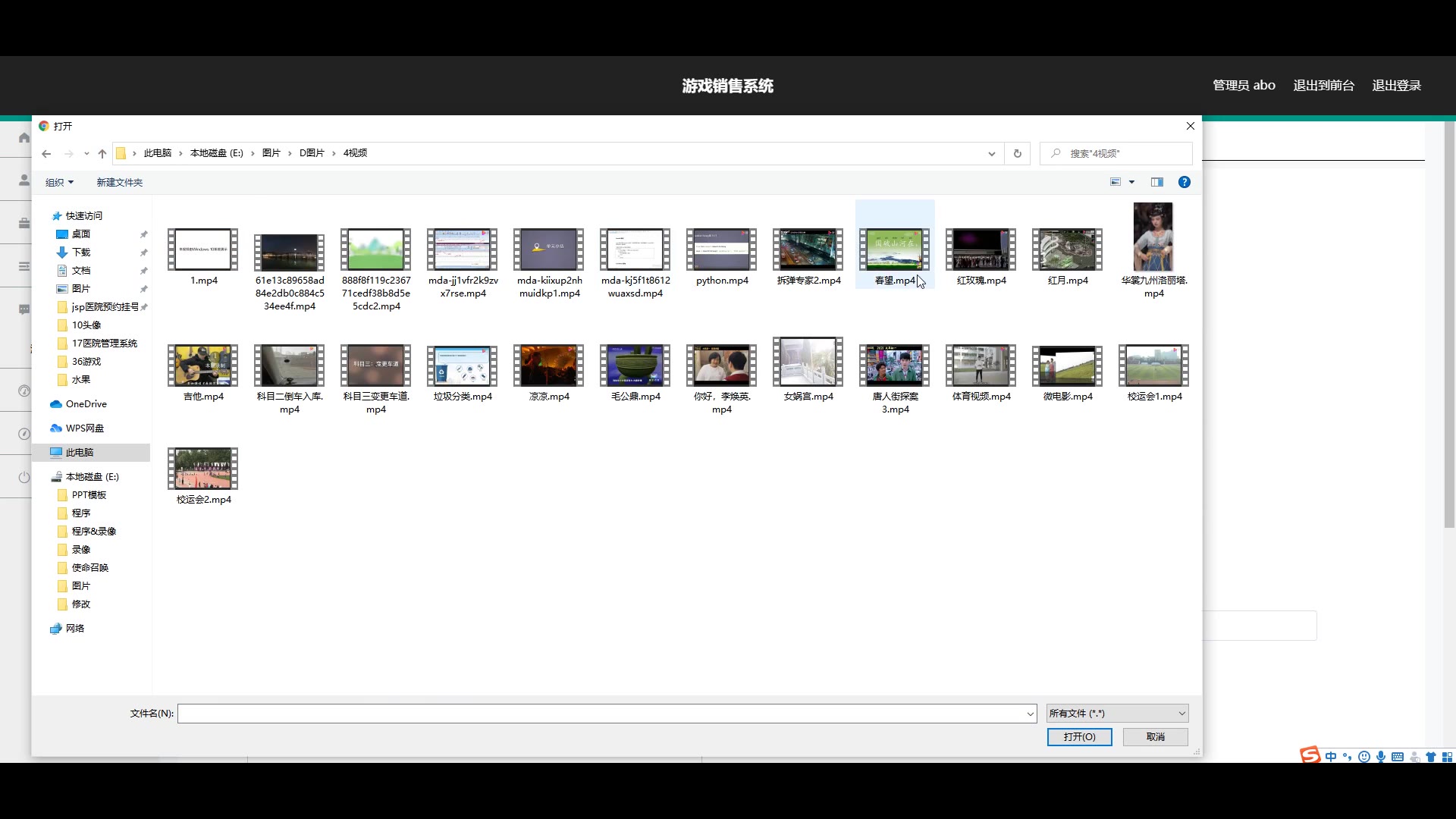
Task: Expand the file name history dropdown
Action: pyautogui.click(x=1030, y=714)
